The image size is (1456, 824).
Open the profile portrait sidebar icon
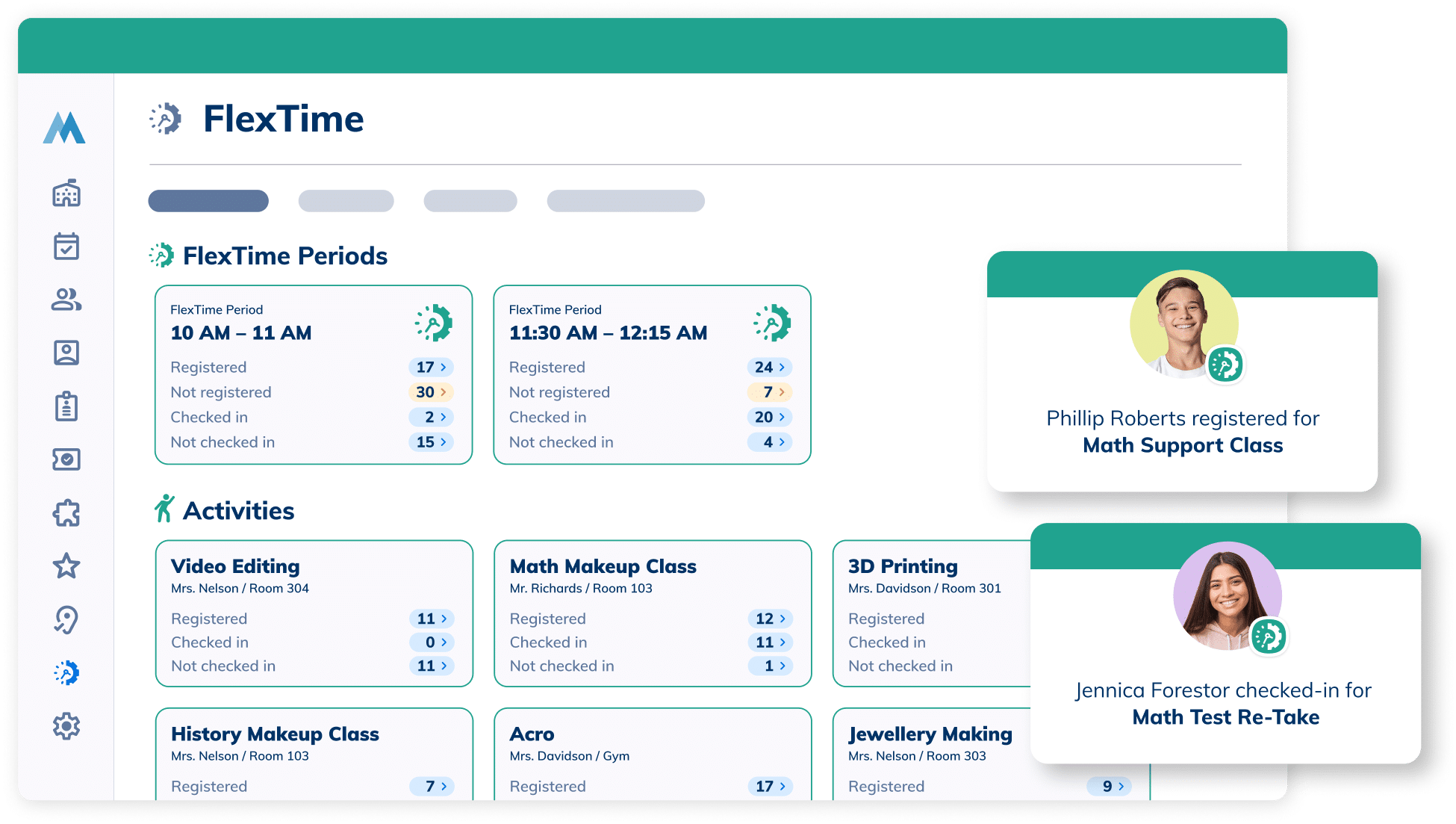[x=66, y=353]
